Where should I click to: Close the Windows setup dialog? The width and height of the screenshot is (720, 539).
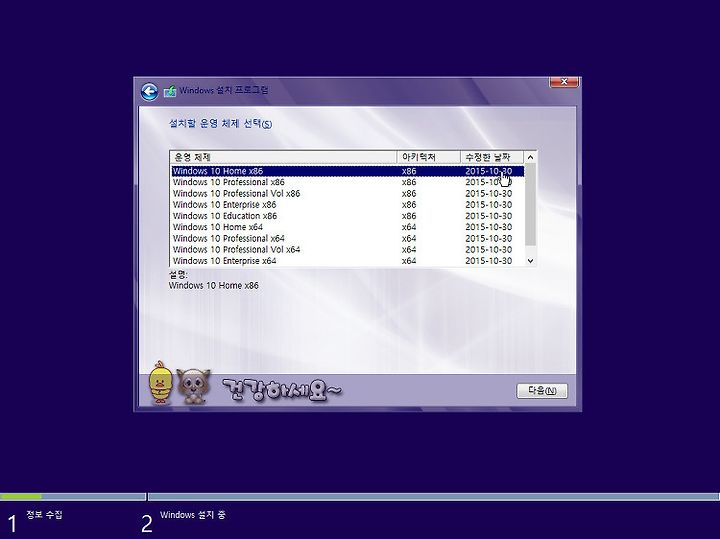[564, 82]
